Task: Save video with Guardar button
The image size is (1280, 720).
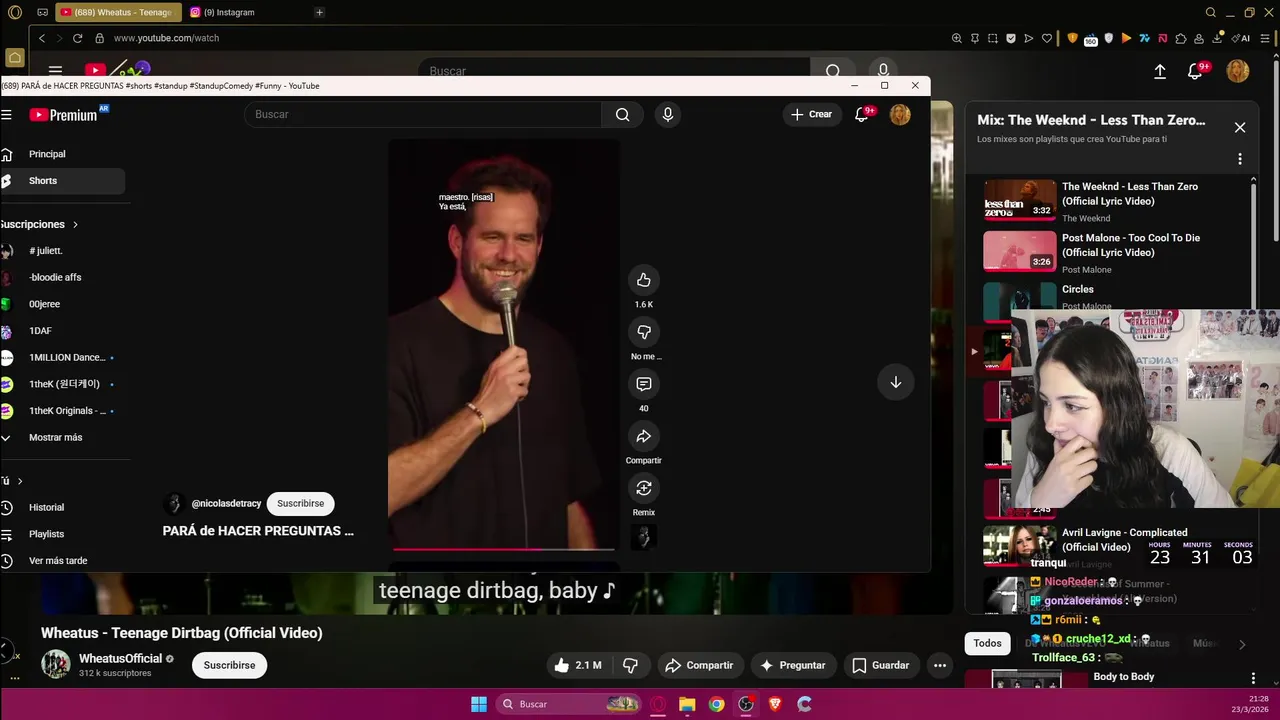Action: point(880,665)
